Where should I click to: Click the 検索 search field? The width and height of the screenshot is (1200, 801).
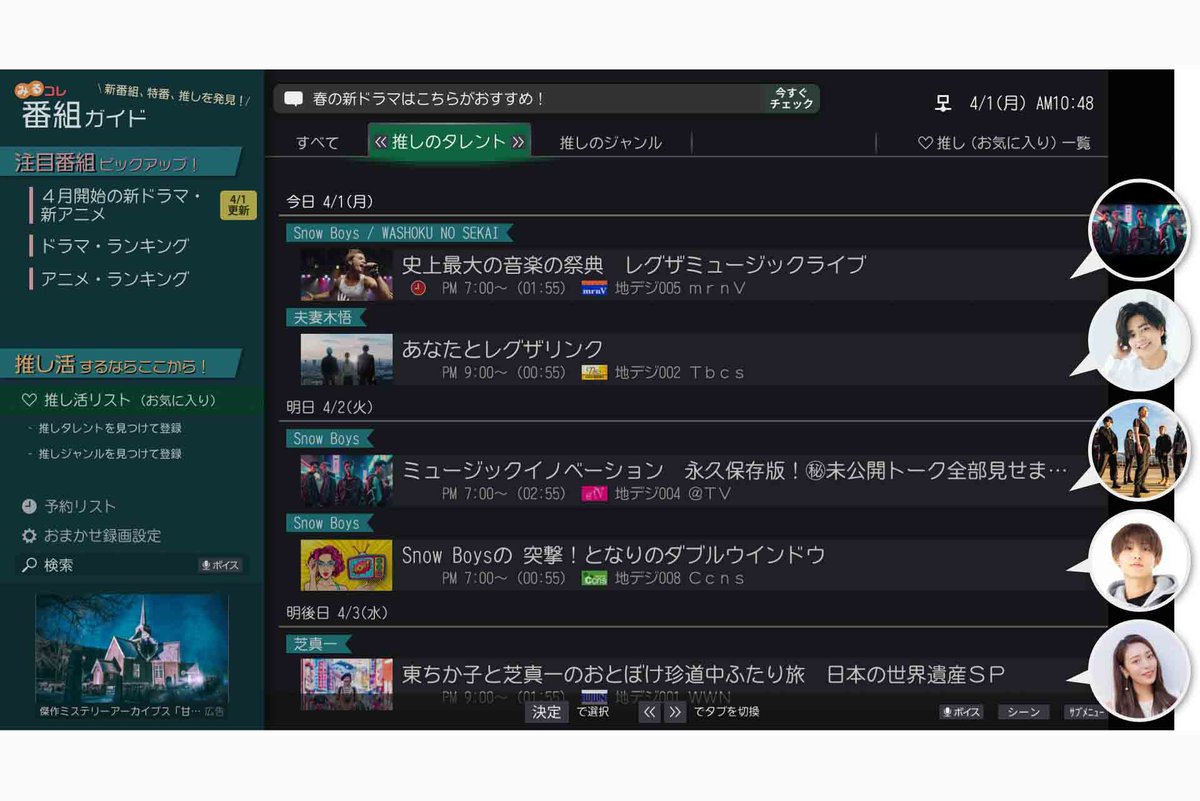pos(132,565)
